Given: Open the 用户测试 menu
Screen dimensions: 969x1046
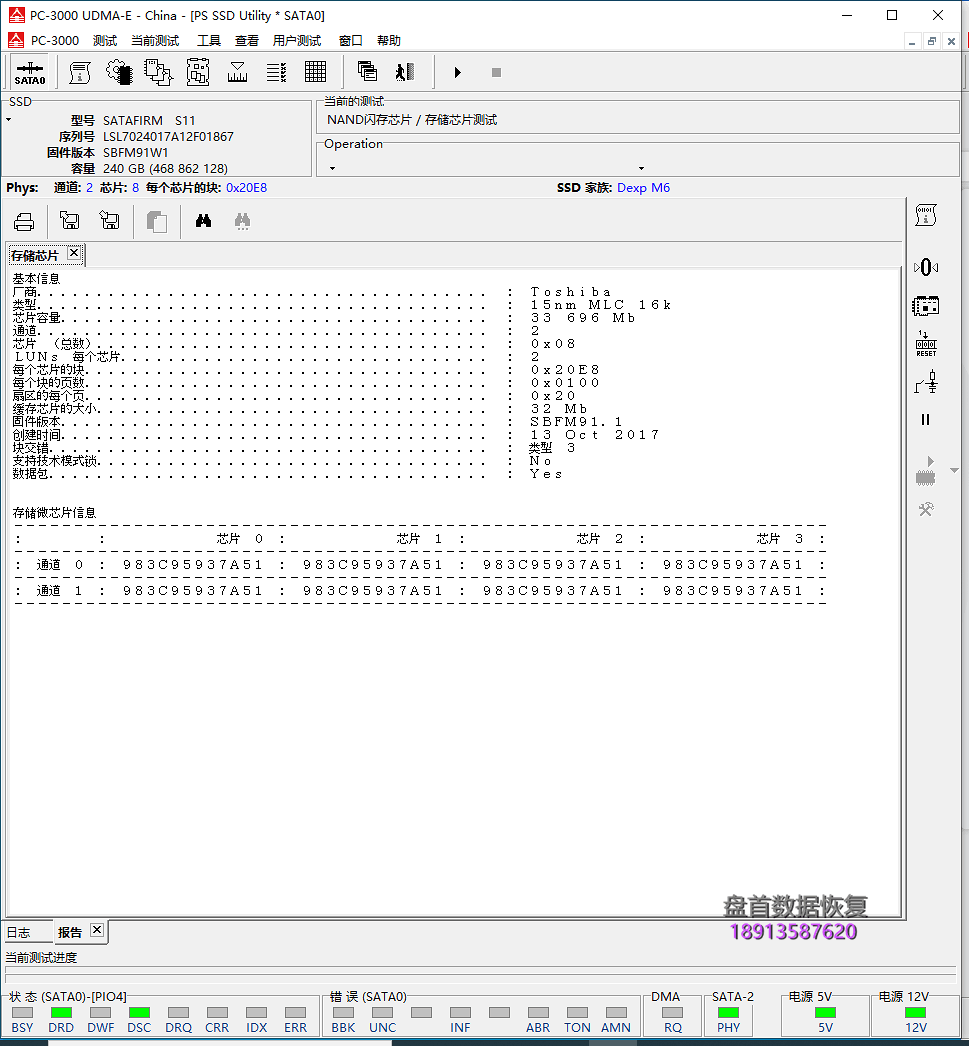Looking at the screenshot, I should point(296,41).
